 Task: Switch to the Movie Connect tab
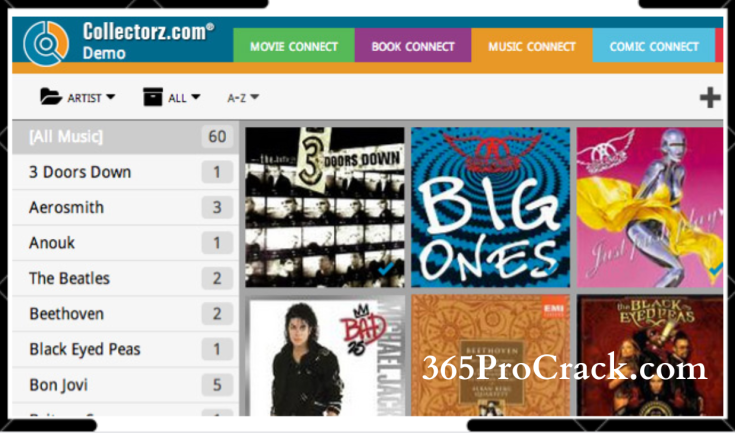[x=294, y=45]
